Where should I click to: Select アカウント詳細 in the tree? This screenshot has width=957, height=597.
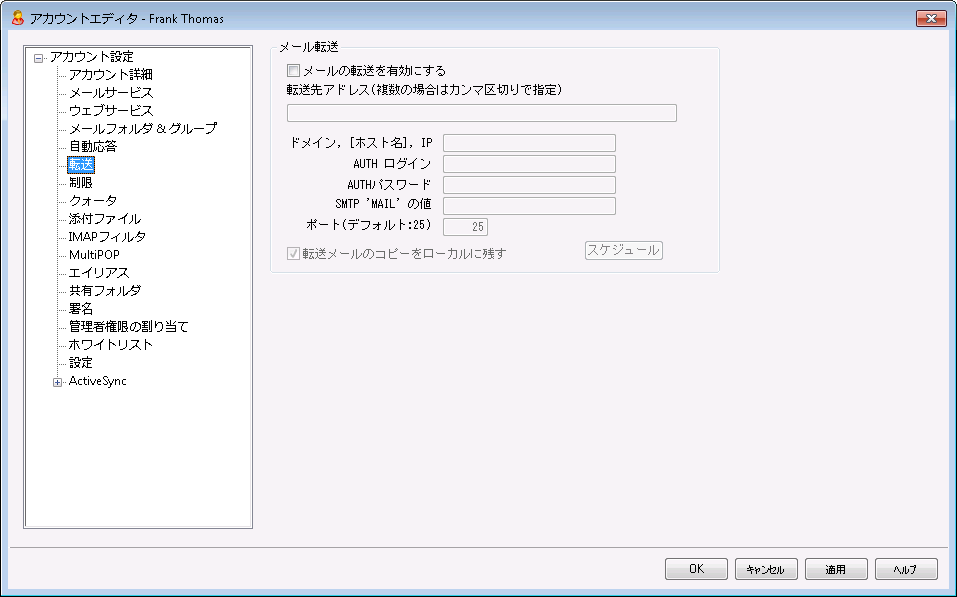point(110,75)
